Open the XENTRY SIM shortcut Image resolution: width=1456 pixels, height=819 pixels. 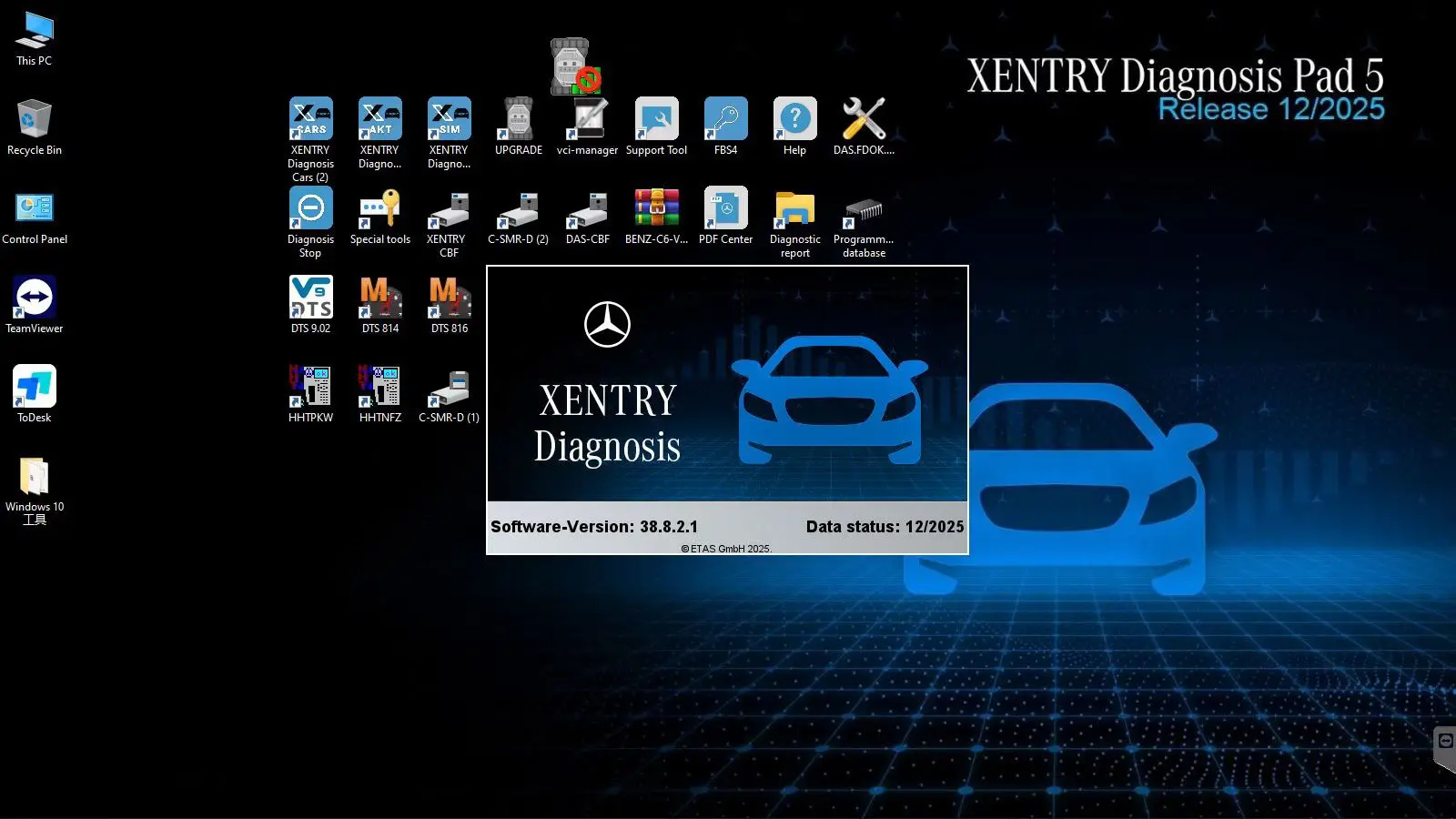tap(449, 119)
